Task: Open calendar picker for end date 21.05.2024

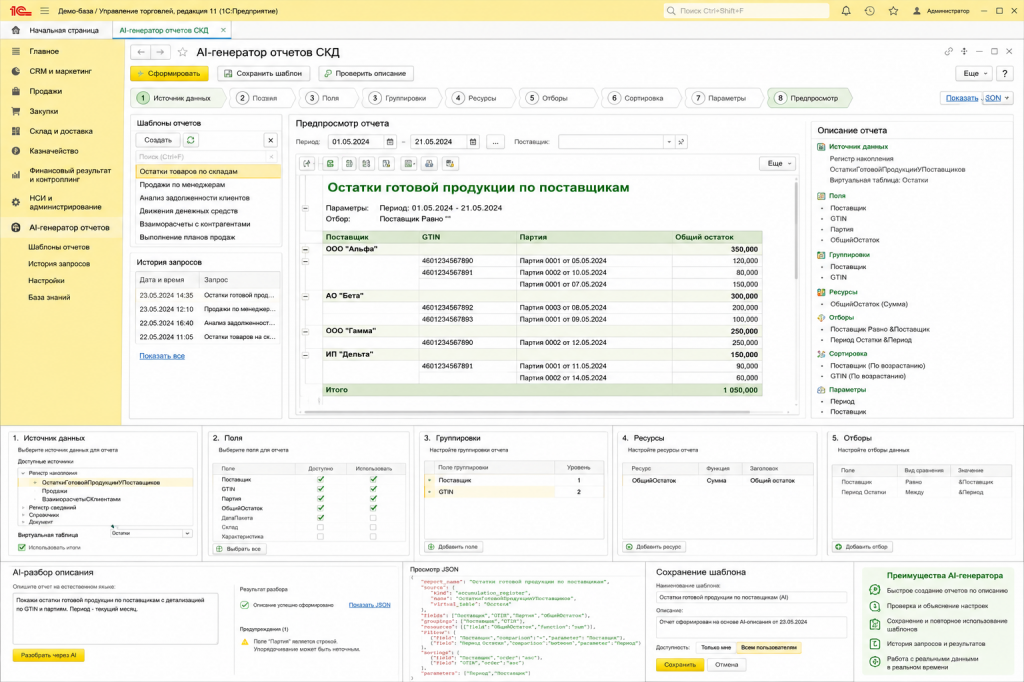Action: 473,142
